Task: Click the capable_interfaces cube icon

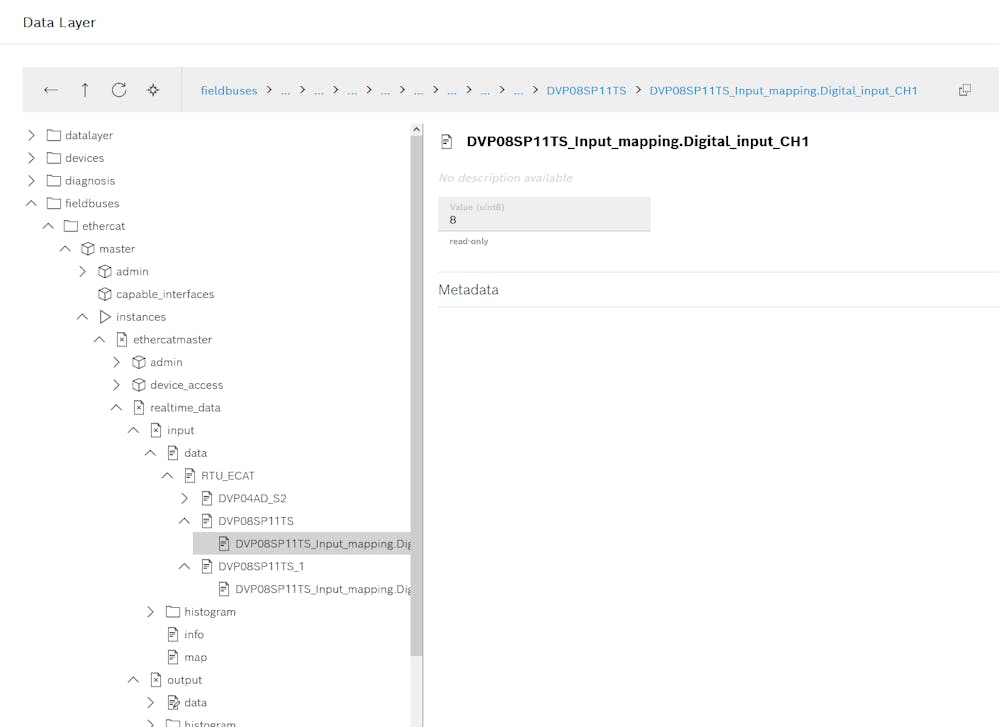Action: [x=105, y=294]
